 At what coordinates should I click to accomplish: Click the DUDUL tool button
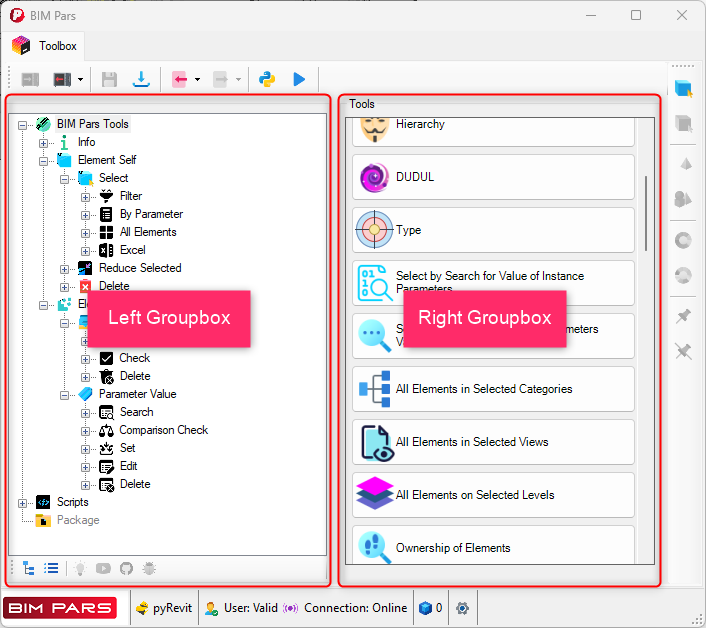[493, 177]
